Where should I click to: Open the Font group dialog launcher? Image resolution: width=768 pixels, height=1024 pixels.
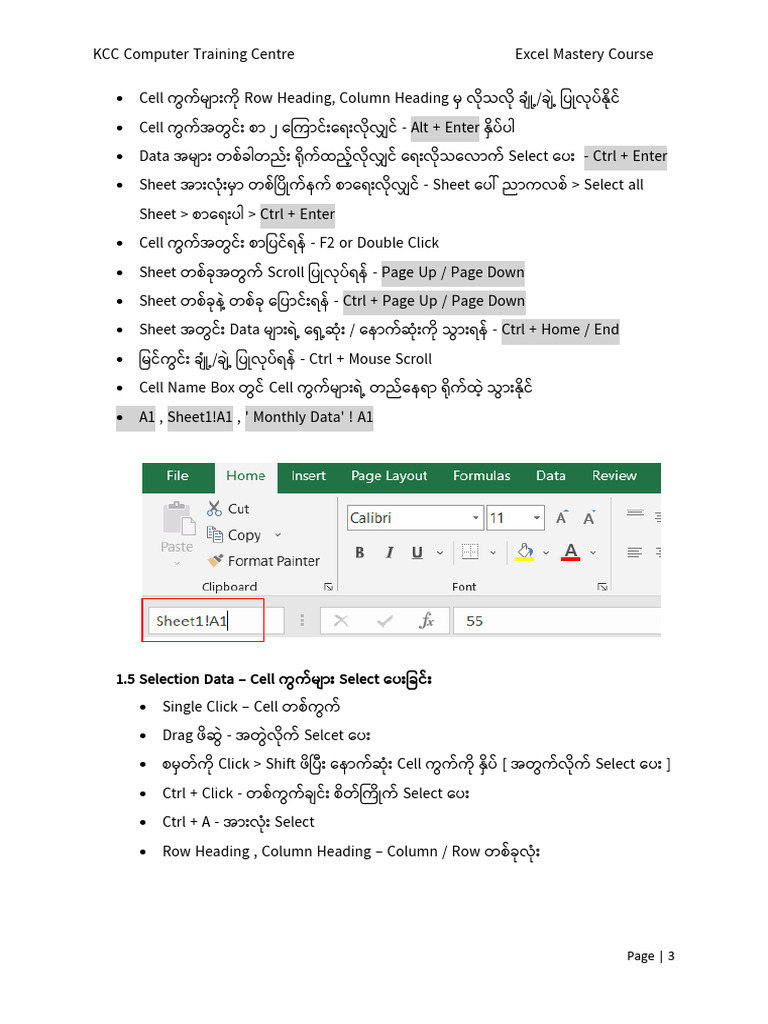point(602,587)
